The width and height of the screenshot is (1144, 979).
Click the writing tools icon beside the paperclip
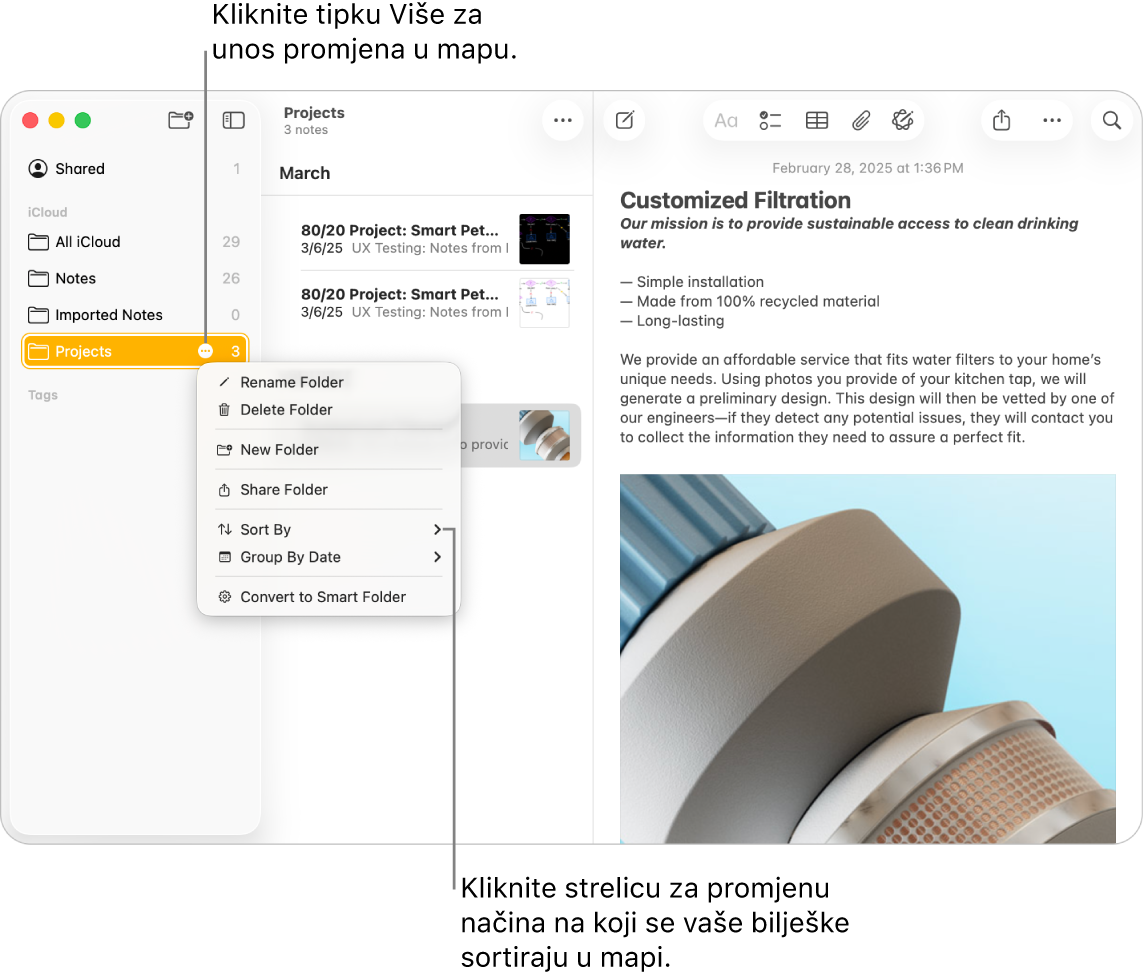click(x=902, y=120)
